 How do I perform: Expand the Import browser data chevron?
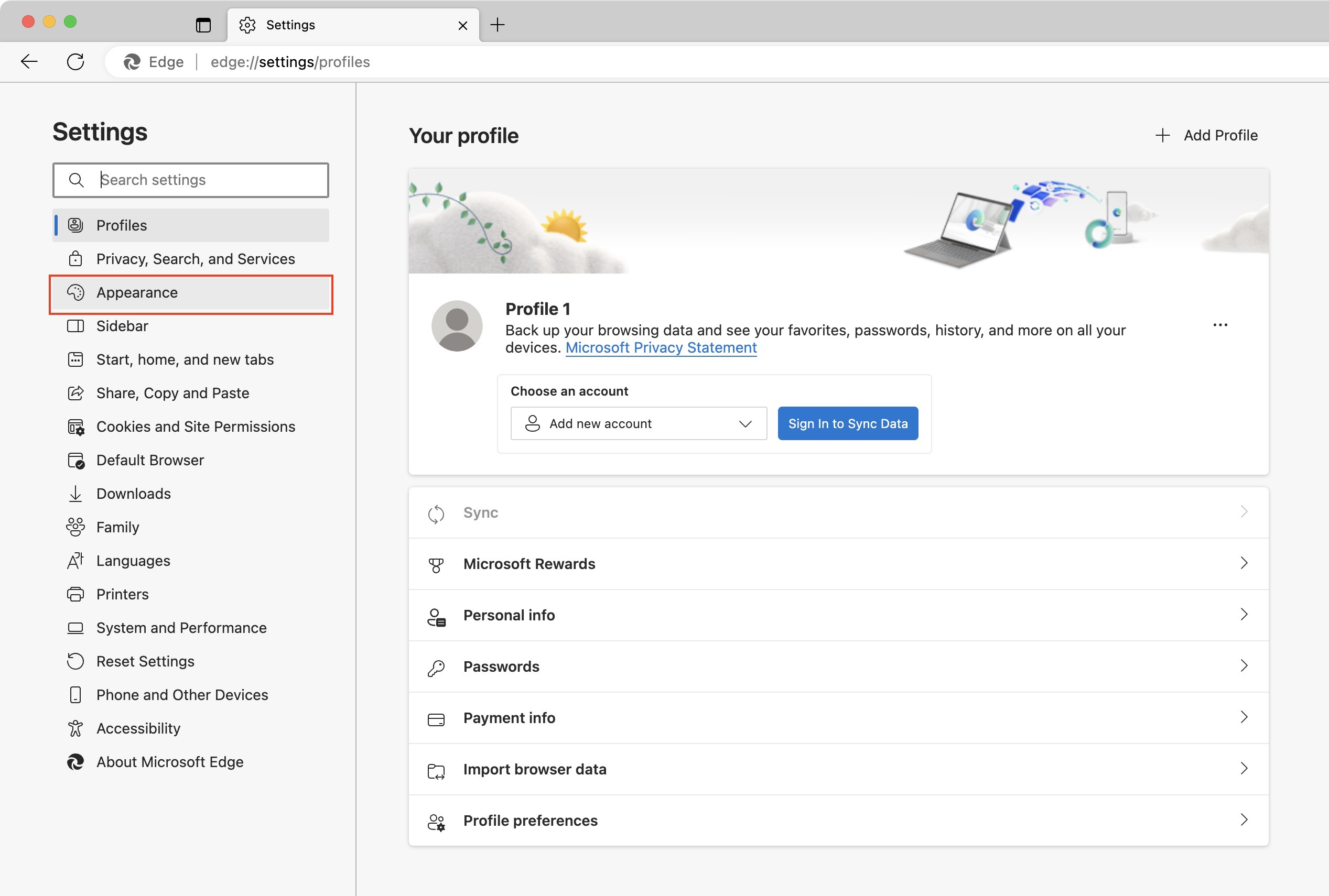point(1243,769)
